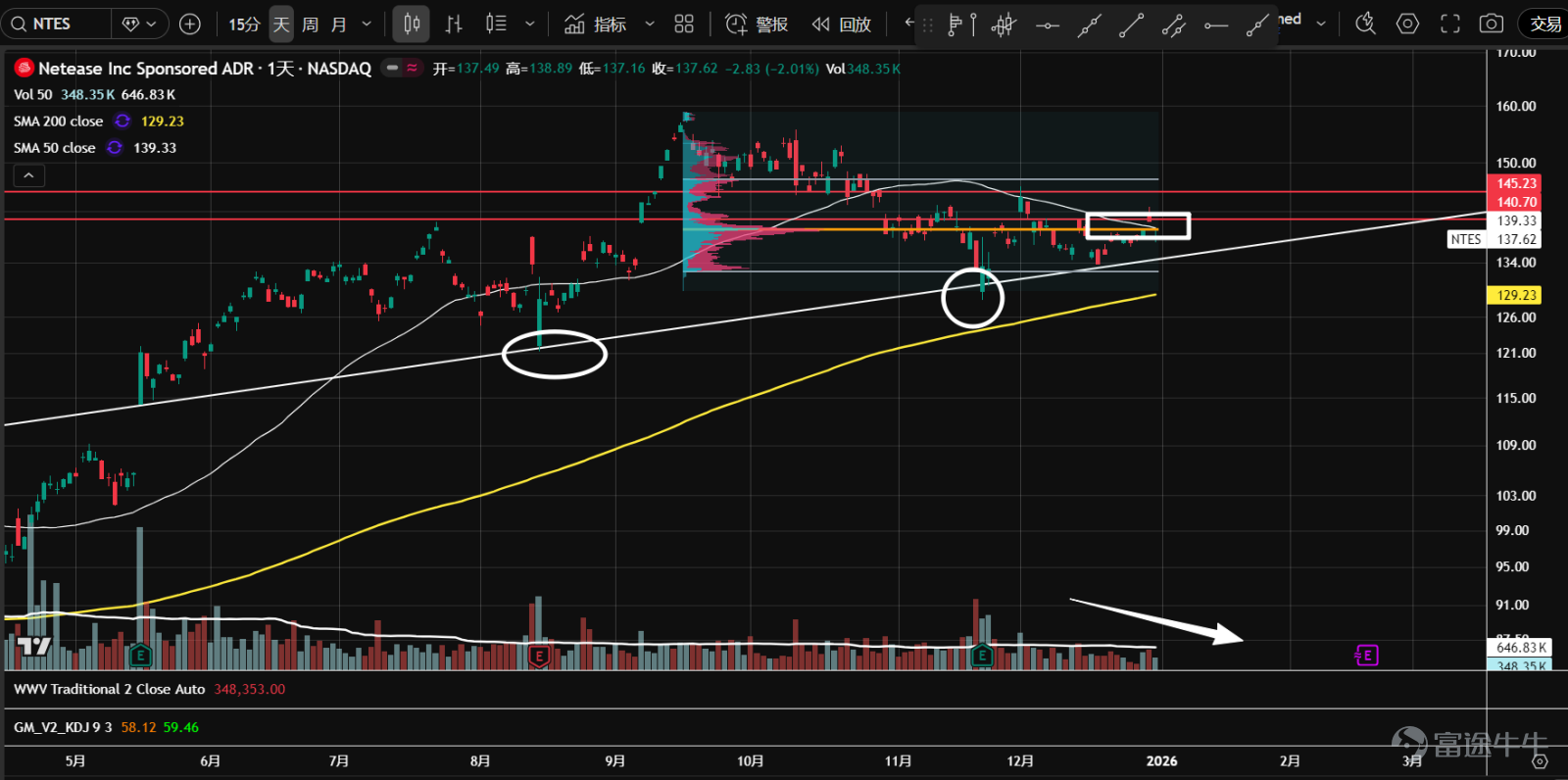Click the earnings E marker near May

(x=140, y=655)
